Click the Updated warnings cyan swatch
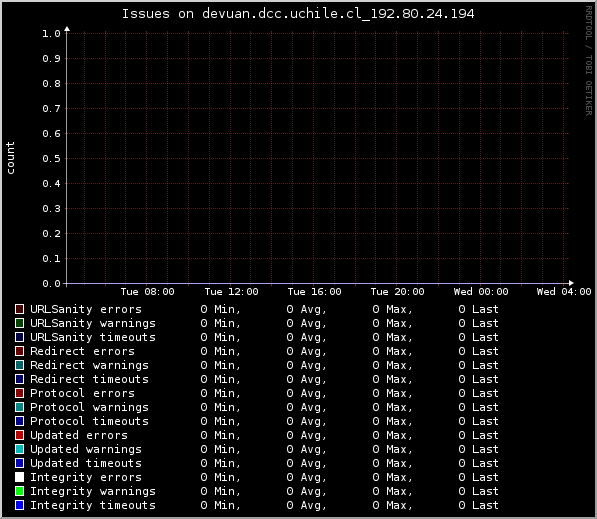The image size is (597, 519). pyautogui.click(x=19, y=449)
